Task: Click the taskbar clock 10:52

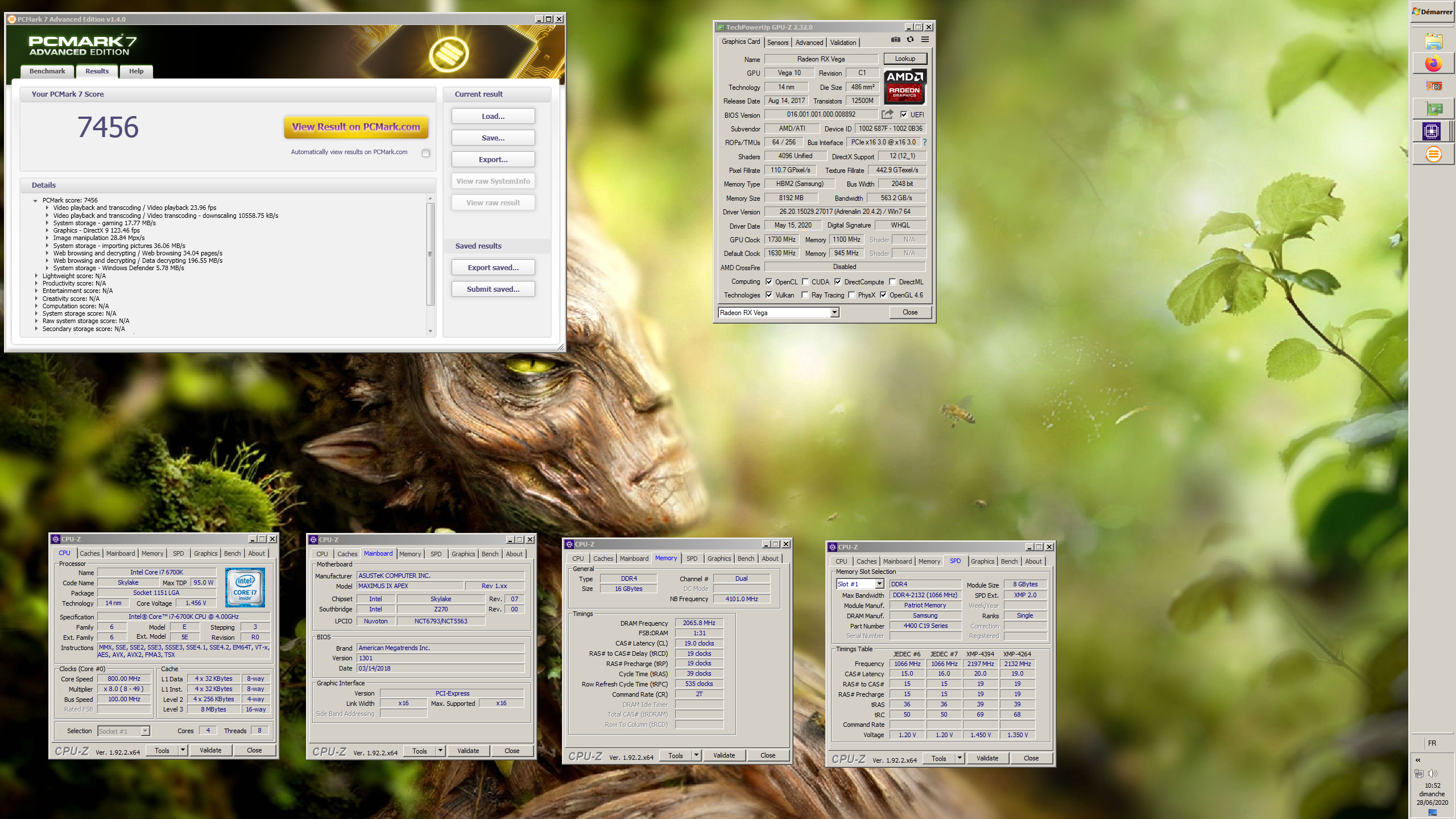Action: 1432,785
